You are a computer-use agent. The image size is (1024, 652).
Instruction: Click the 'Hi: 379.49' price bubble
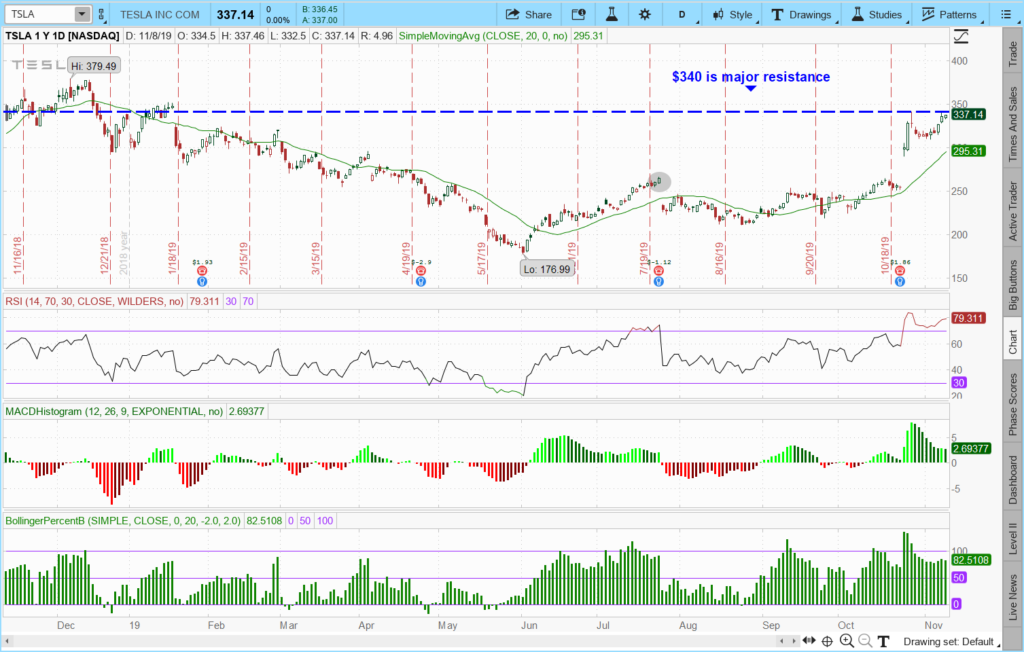tap(93, 66)
